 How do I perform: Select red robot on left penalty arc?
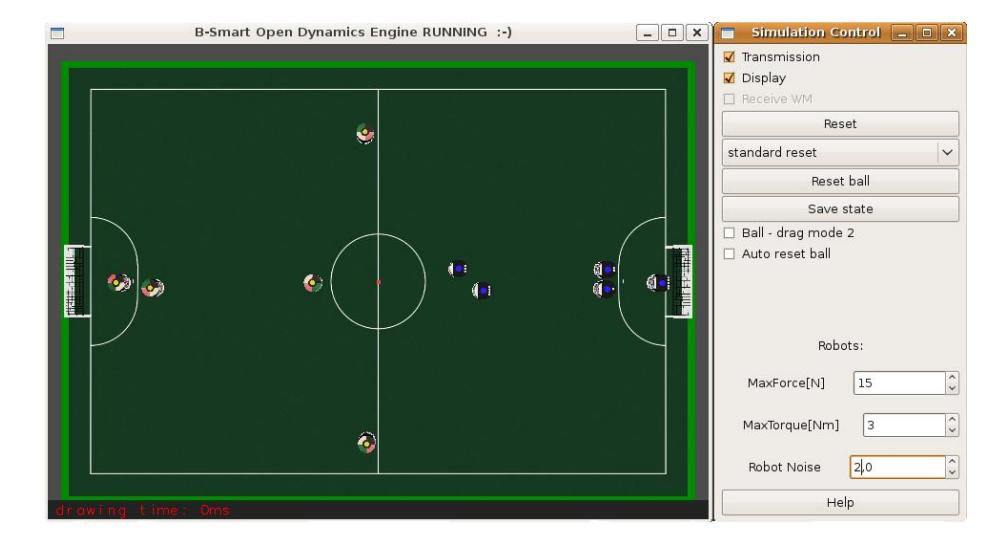pyautogui.click(x=152, y=288)
